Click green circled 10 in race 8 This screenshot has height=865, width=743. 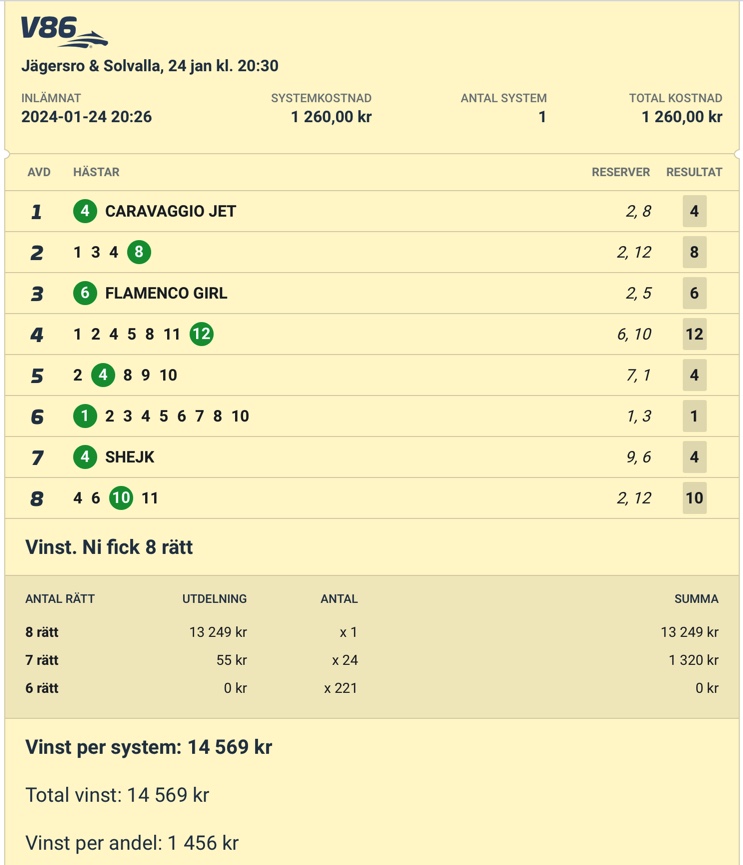(121, 498)
